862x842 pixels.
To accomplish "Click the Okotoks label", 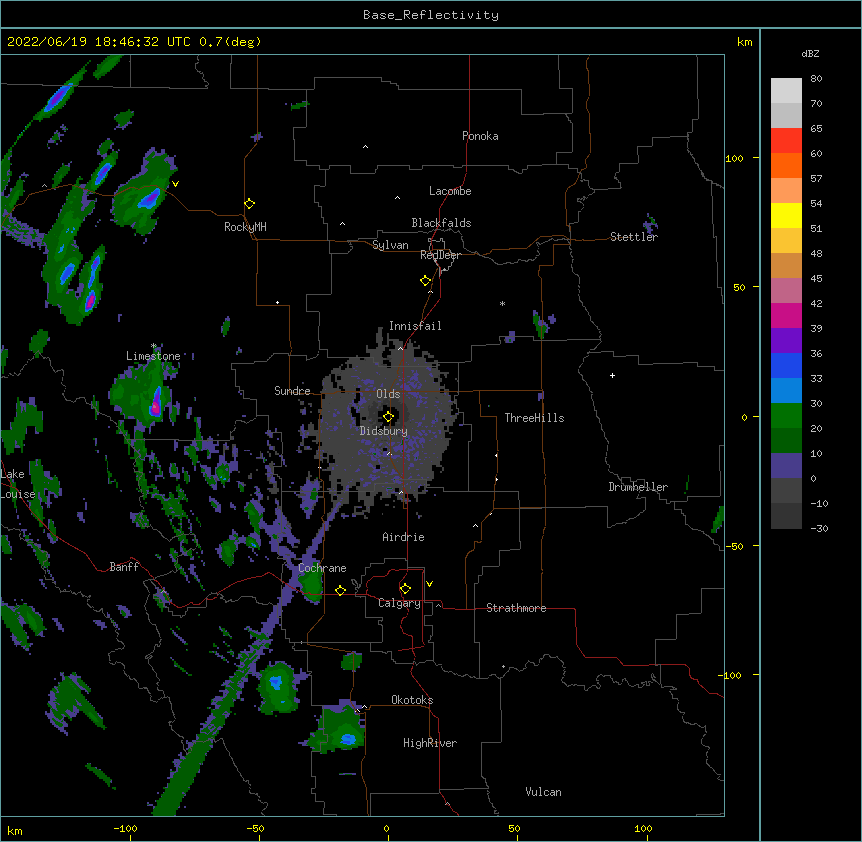I will [x=412, y=700].
